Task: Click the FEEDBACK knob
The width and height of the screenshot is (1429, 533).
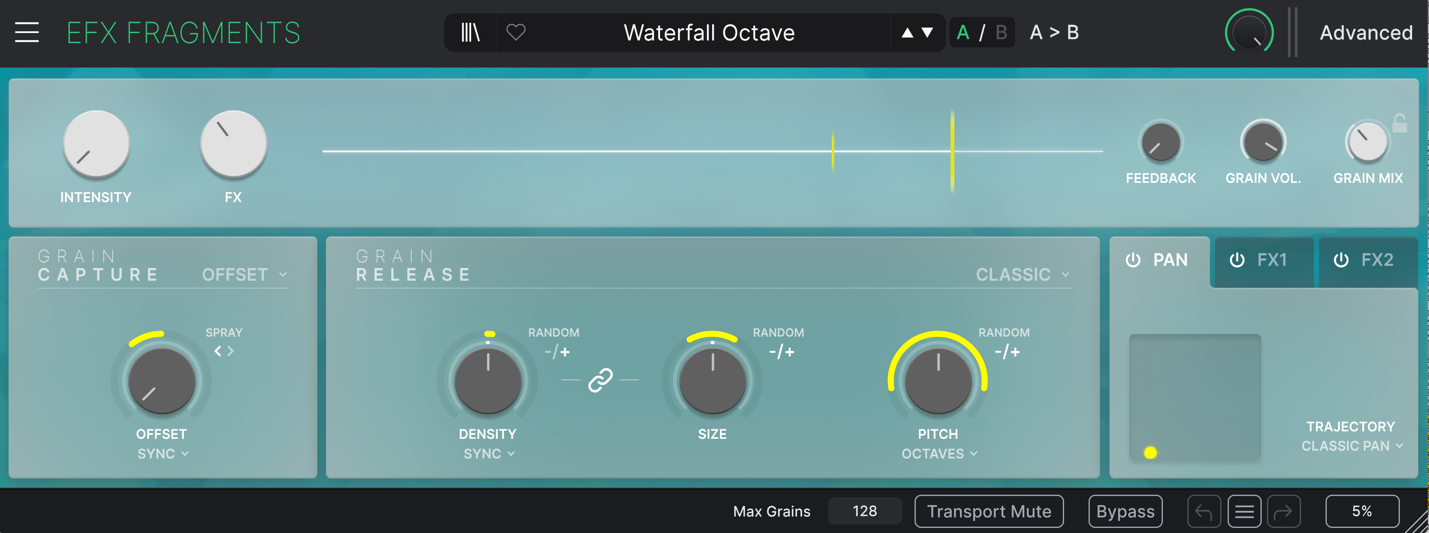Action: click(1160, 143)
